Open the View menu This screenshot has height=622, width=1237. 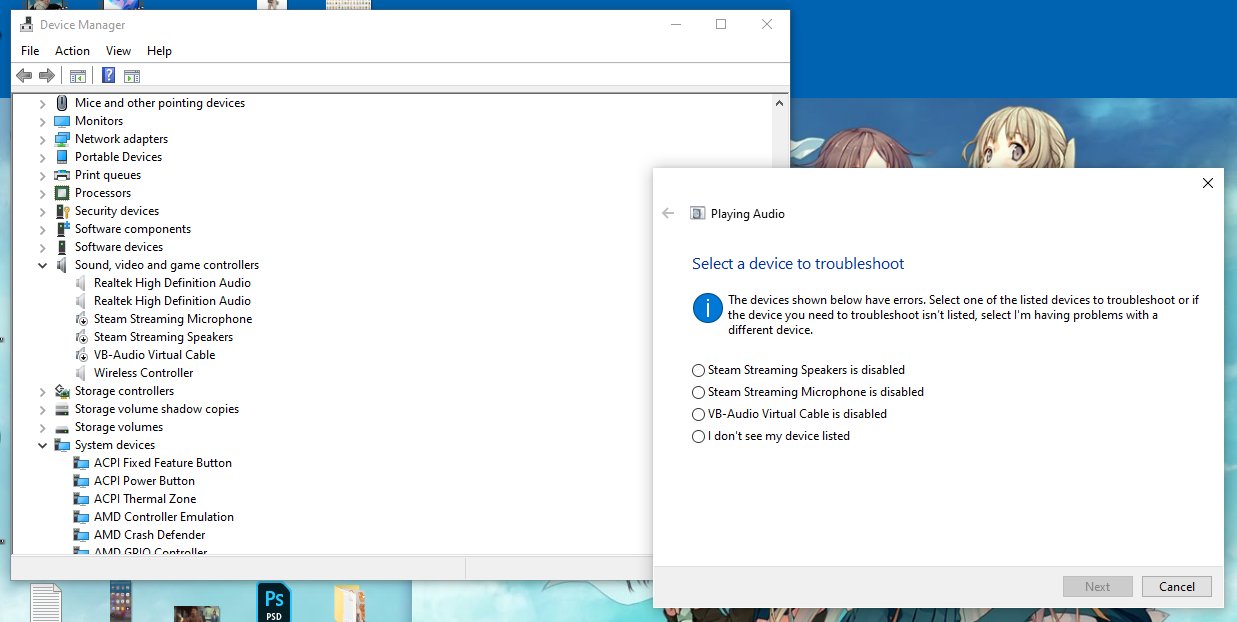pyautogui.click(x=118, y=51)
